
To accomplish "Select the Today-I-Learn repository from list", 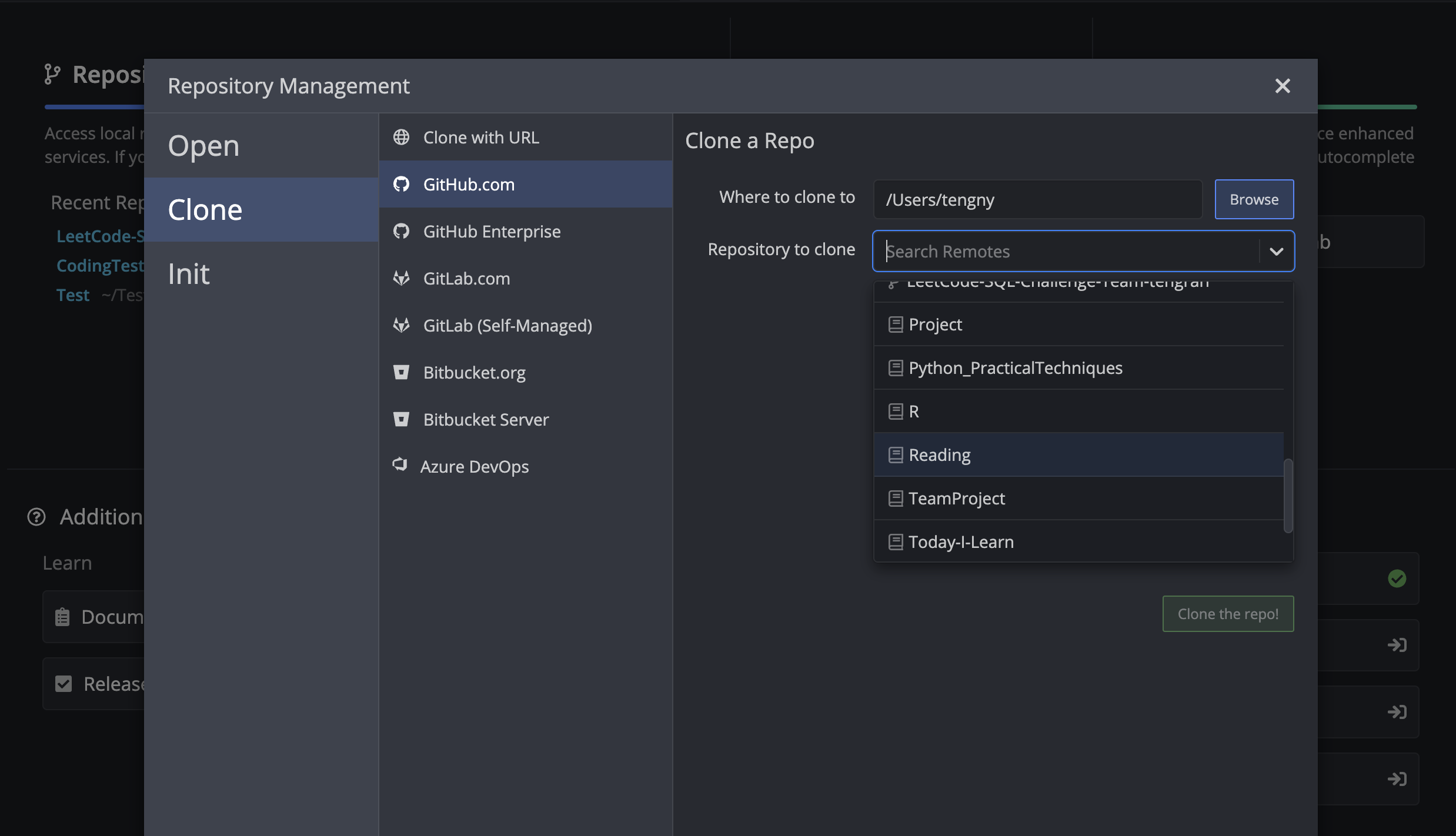I will (x=1078, y=541).
